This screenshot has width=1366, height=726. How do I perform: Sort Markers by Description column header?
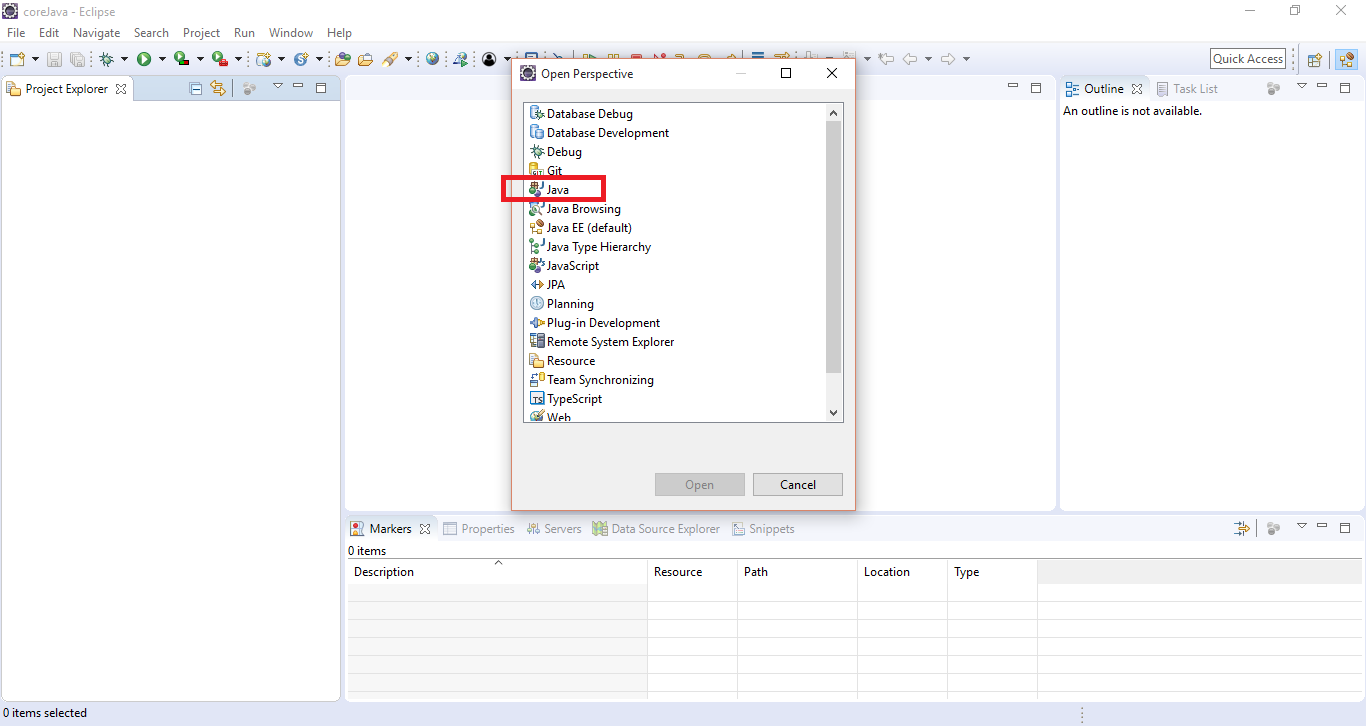pyautogui.click(x=497, y=572)
